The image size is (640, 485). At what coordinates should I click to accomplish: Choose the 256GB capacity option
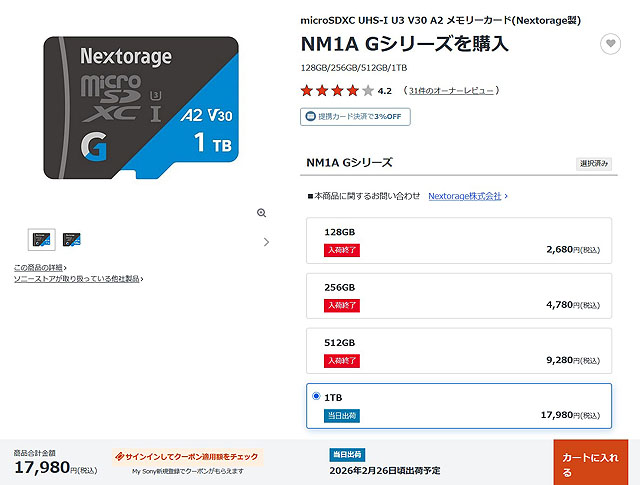(459, 296)
